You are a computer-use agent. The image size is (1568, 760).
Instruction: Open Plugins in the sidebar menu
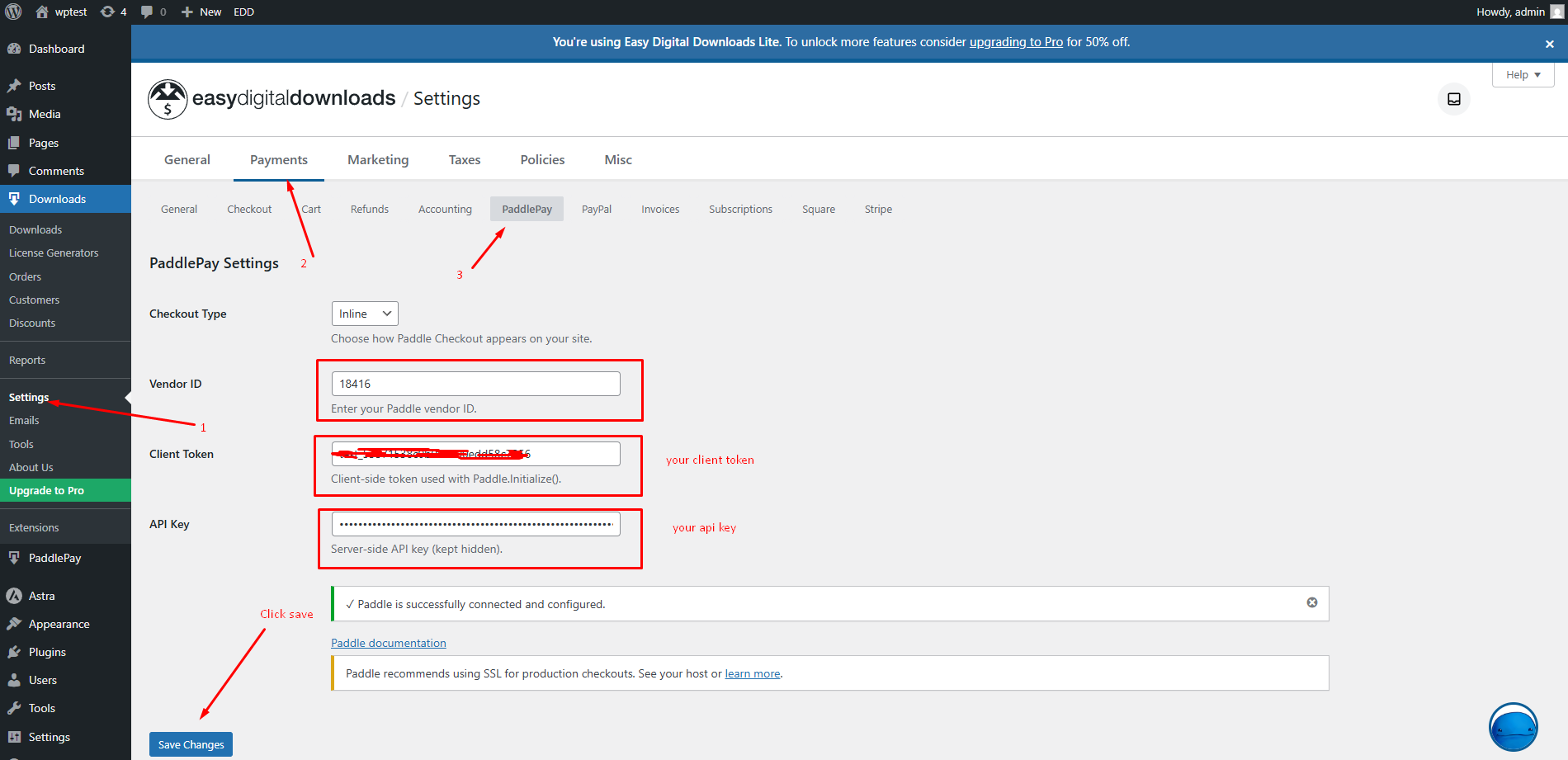pyautogui.click(x=47, y=652)
